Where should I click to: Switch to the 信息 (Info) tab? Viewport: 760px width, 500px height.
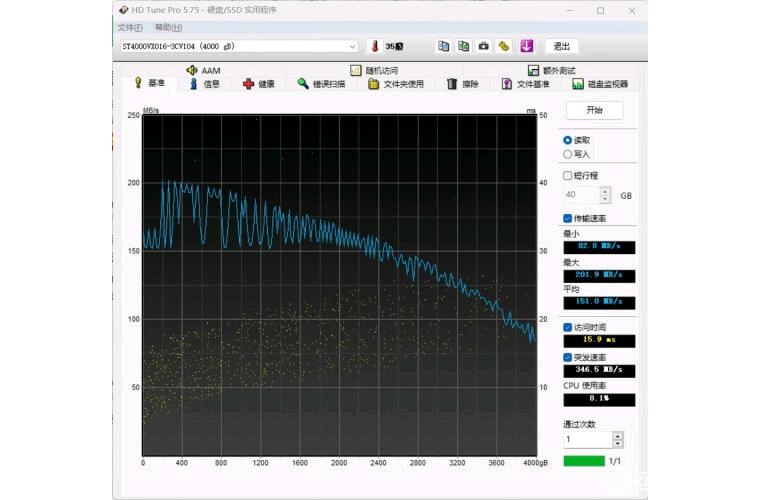tap(204, 84)
